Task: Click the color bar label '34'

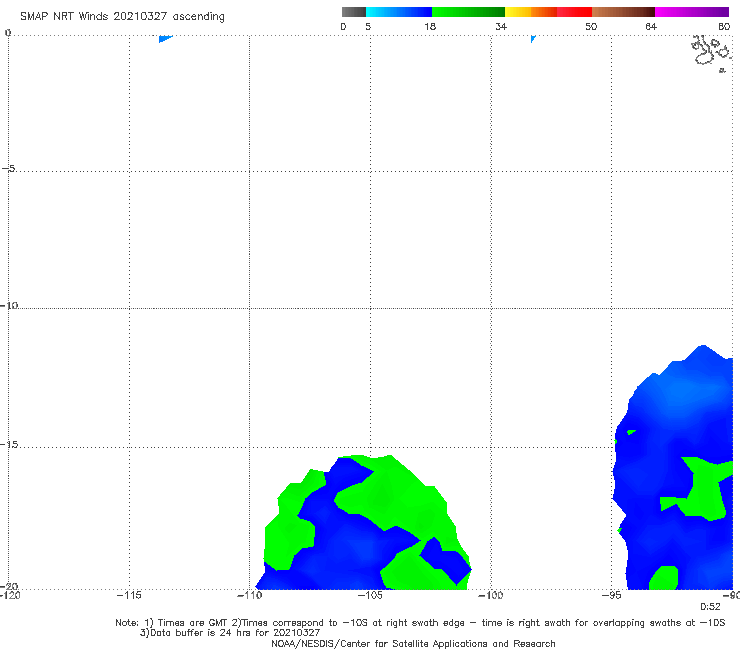Action: click(x=501, y=26)
